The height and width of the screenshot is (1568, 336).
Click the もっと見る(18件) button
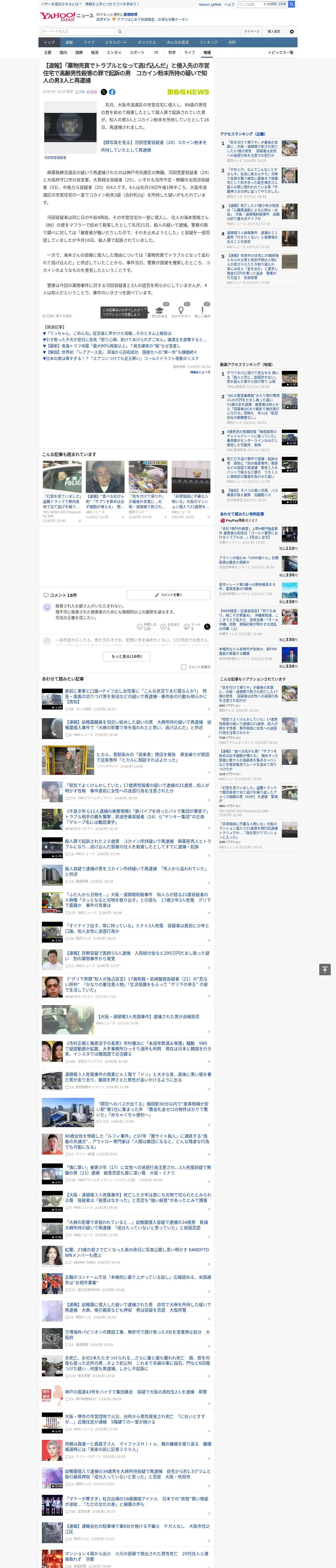pyautogui.click(x=127, y=656)
